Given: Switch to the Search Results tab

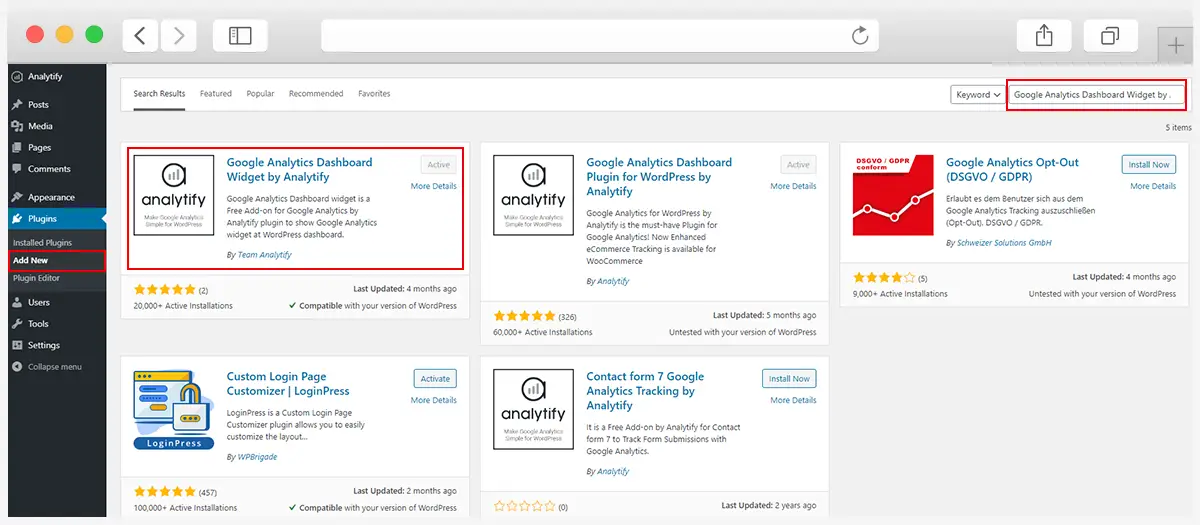Looking at the screenshot, I should 159,94.
